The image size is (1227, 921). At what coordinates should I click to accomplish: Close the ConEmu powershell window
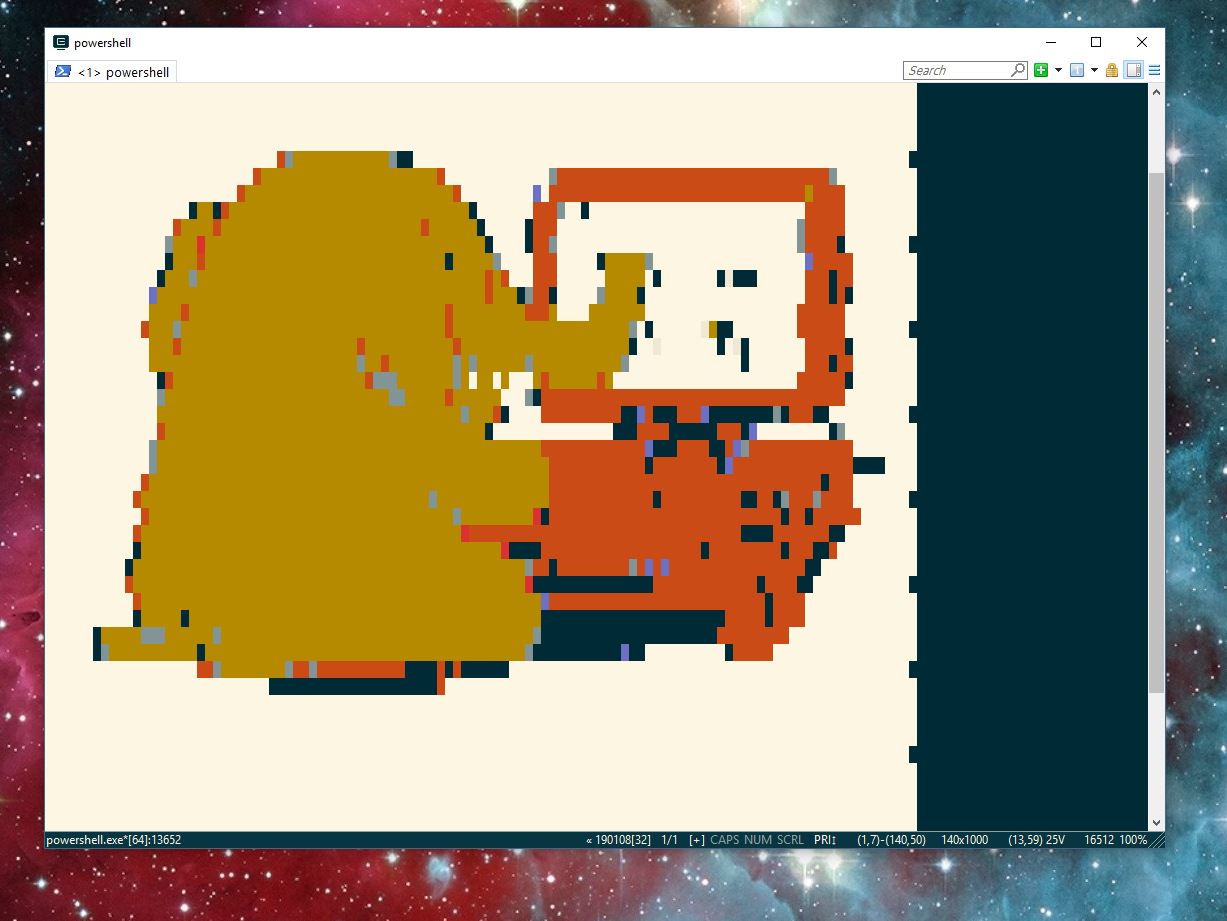click(1142, 43)
